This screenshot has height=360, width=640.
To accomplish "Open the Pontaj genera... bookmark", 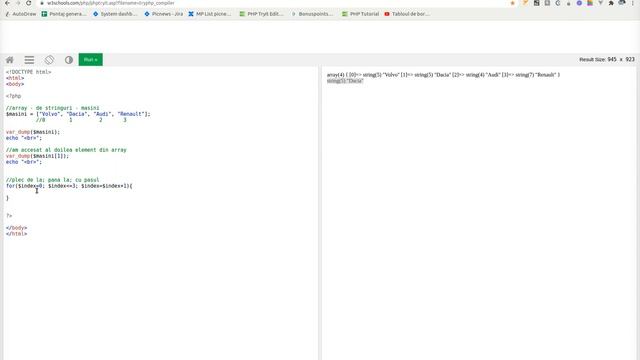I will click(x=64, y=14).
